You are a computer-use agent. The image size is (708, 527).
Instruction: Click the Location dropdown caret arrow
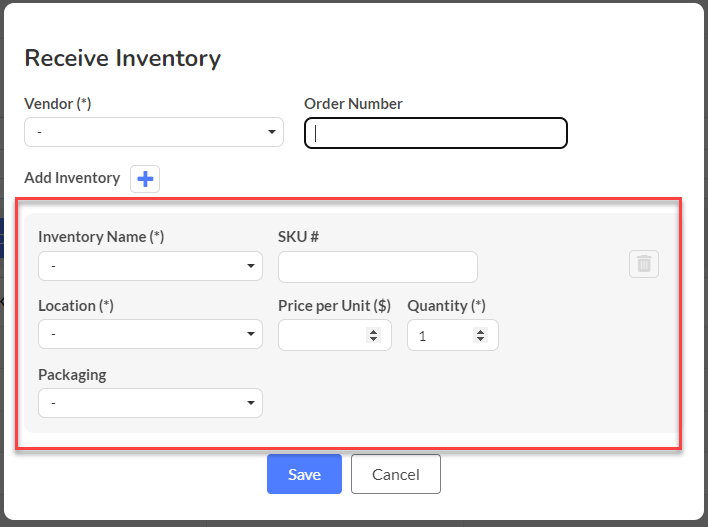[x=251, y=334]
